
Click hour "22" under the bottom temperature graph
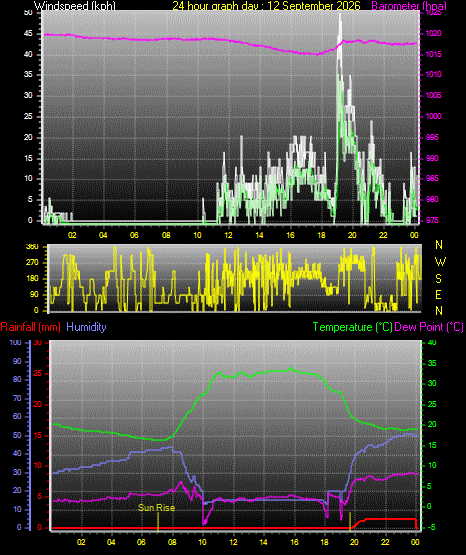pos(385,542)
